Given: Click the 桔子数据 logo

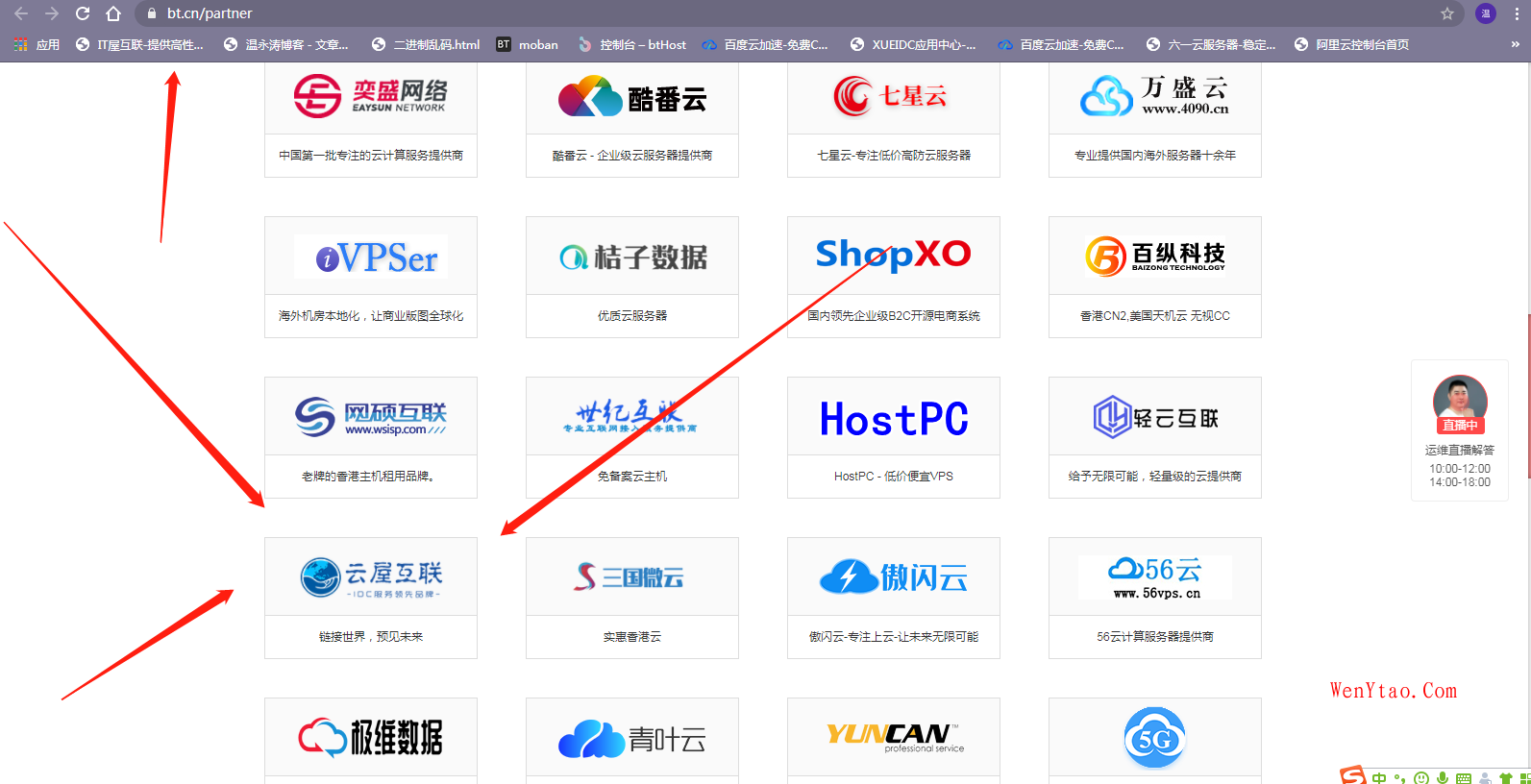Looking at the screenshot, I should (x=632, y=257).
